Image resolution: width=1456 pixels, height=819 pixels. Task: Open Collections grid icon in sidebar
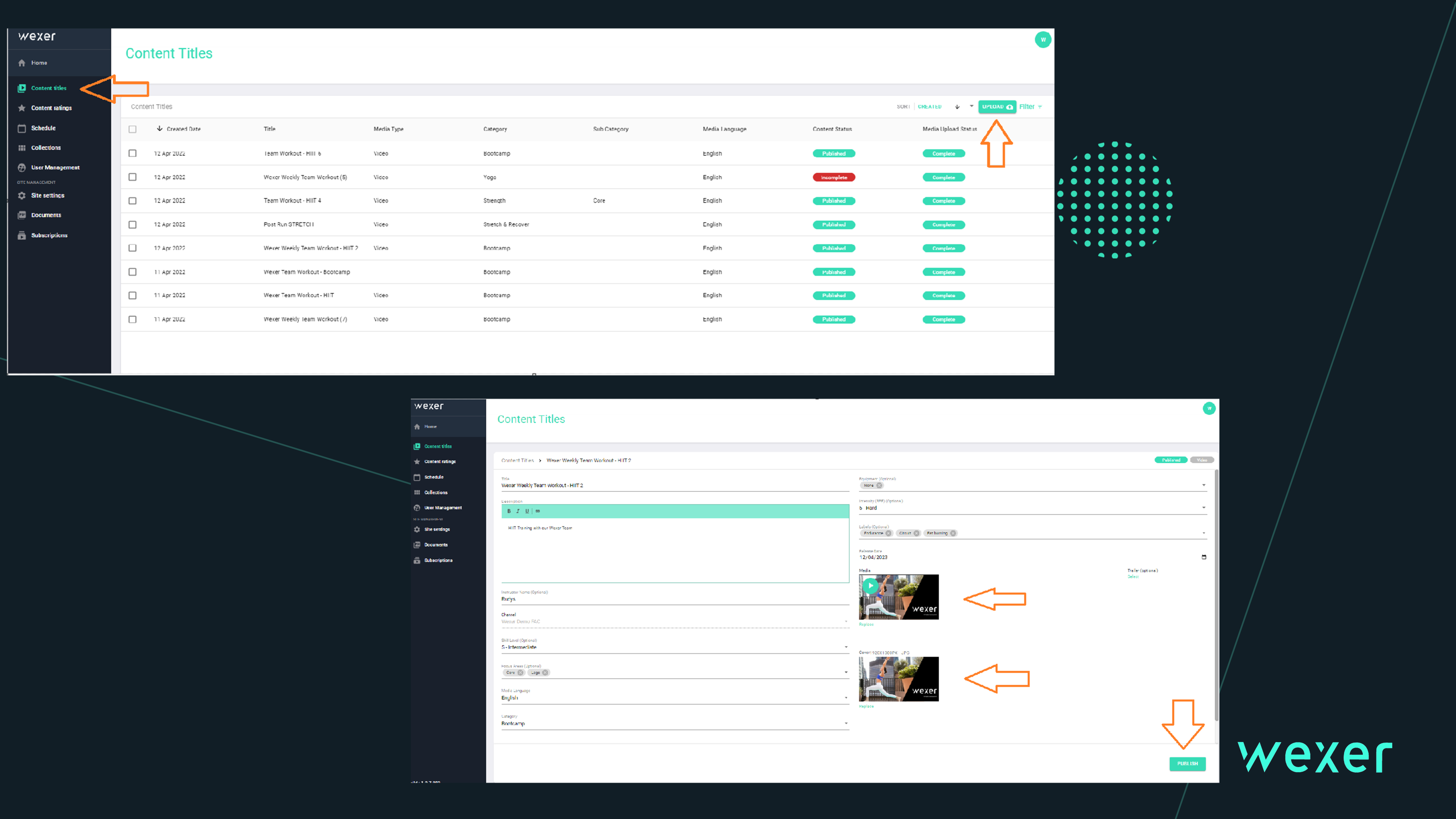21,147
